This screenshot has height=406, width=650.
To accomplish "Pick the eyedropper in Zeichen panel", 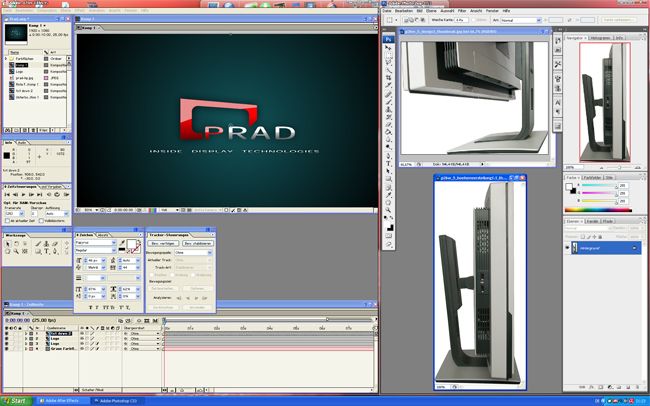I will pos(122,243).
